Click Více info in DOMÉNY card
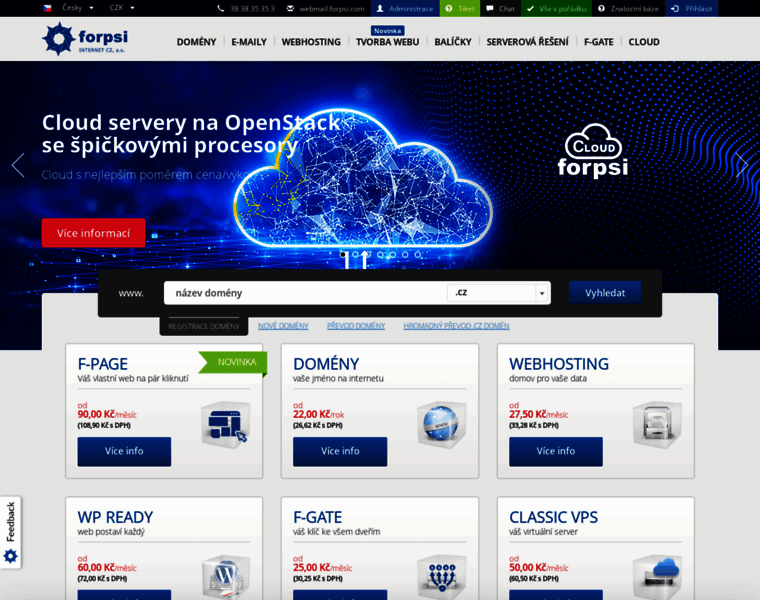 point(340,451)
